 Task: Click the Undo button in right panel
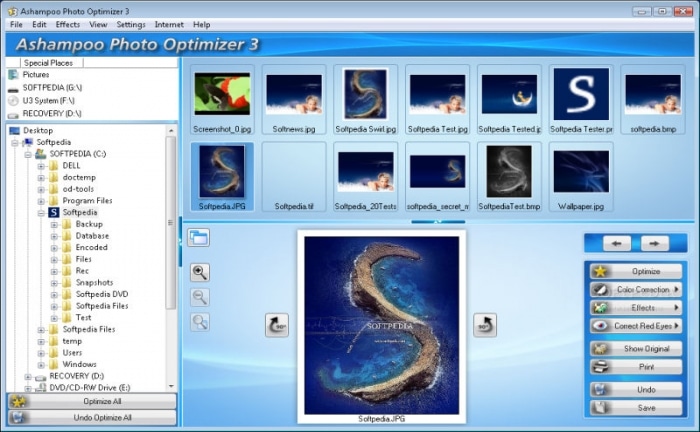(636, 390)
